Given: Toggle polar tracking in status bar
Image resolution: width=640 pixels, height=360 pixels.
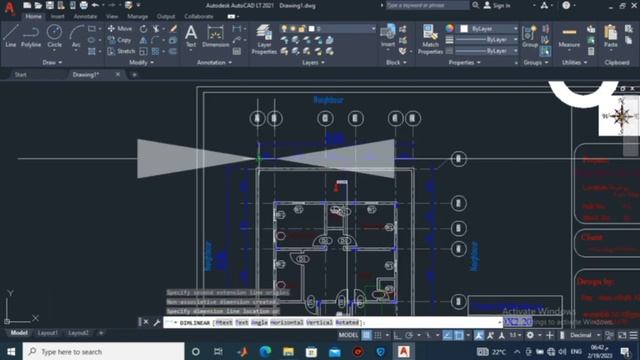Looking at the screenshot, I should (x=409, y=335).
